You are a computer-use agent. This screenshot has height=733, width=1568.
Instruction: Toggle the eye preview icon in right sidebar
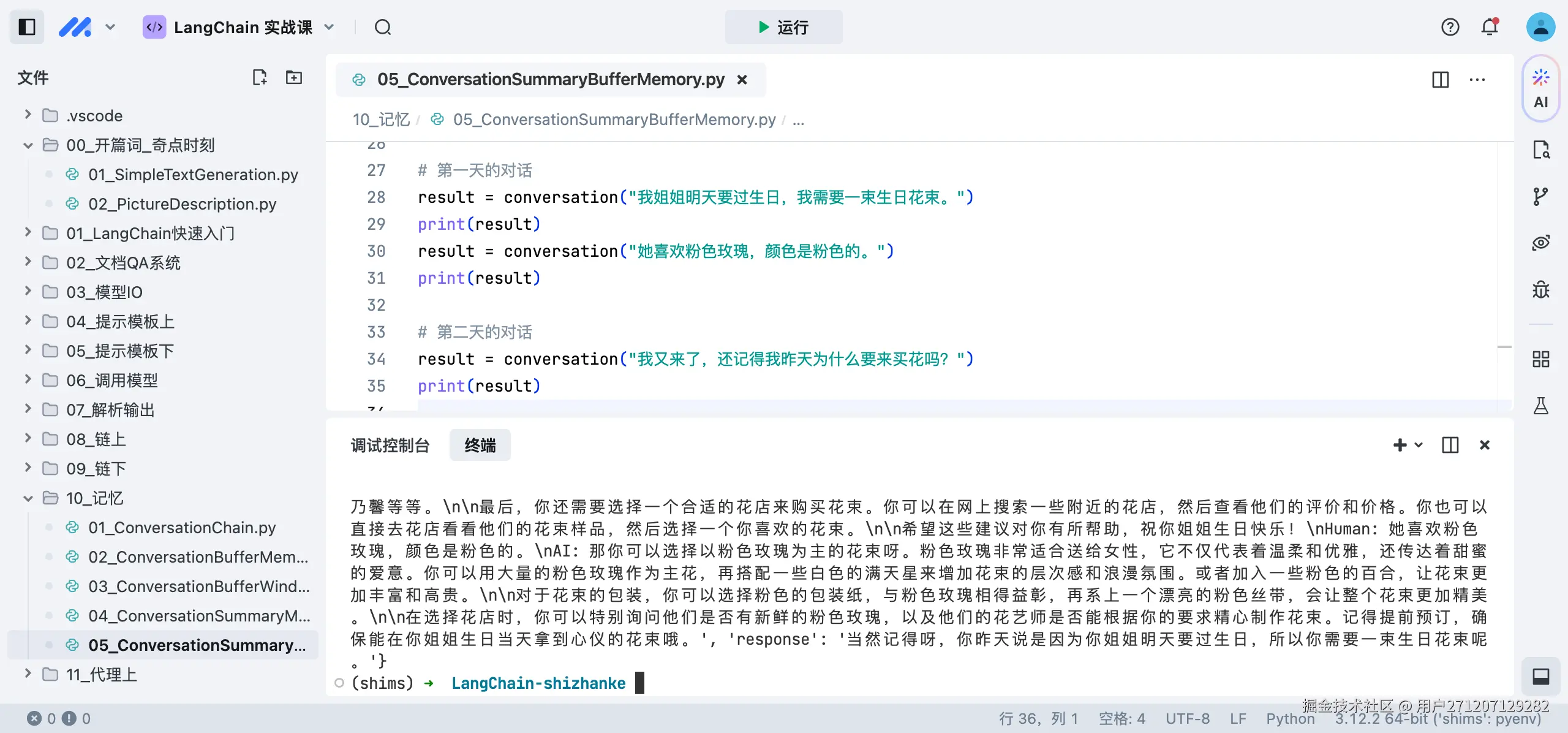tap(1541, 242)
